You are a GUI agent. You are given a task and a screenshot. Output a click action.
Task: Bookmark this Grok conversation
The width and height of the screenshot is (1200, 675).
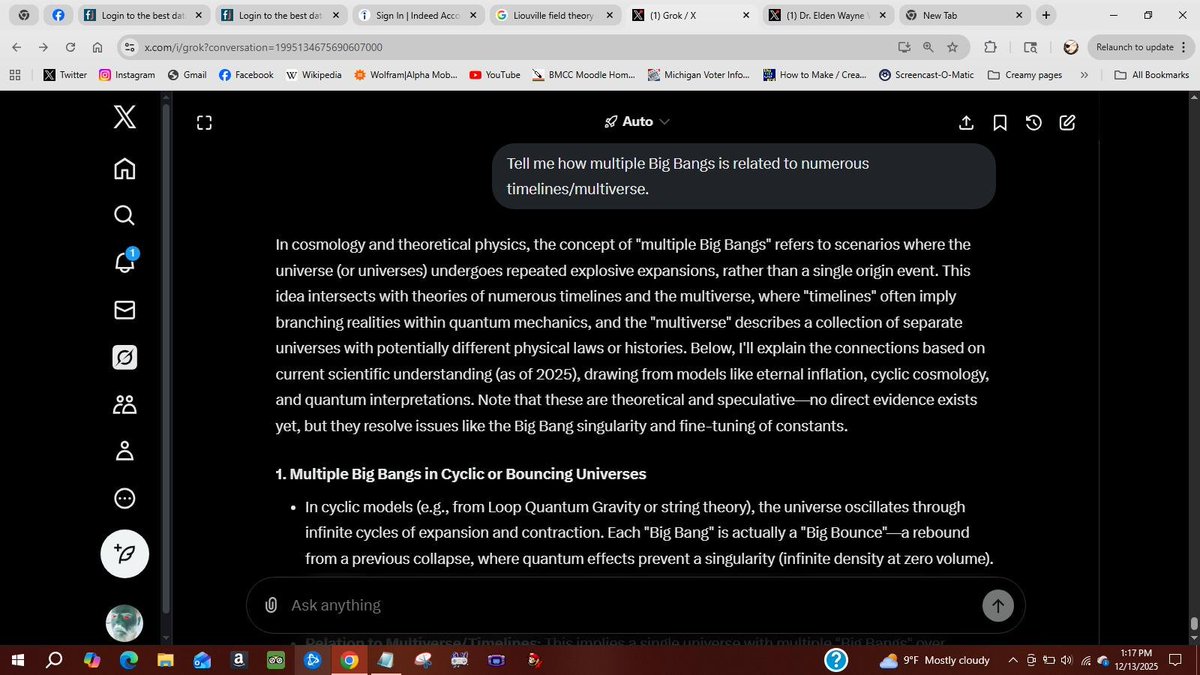tap(1000, 122)
